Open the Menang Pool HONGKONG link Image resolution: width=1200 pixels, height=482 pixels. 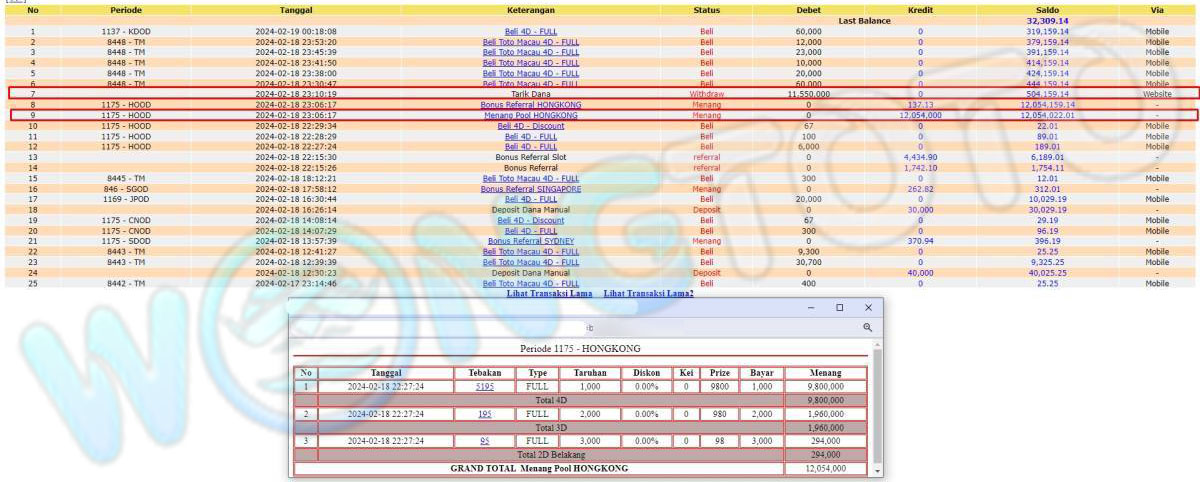(x=530, y=115)
